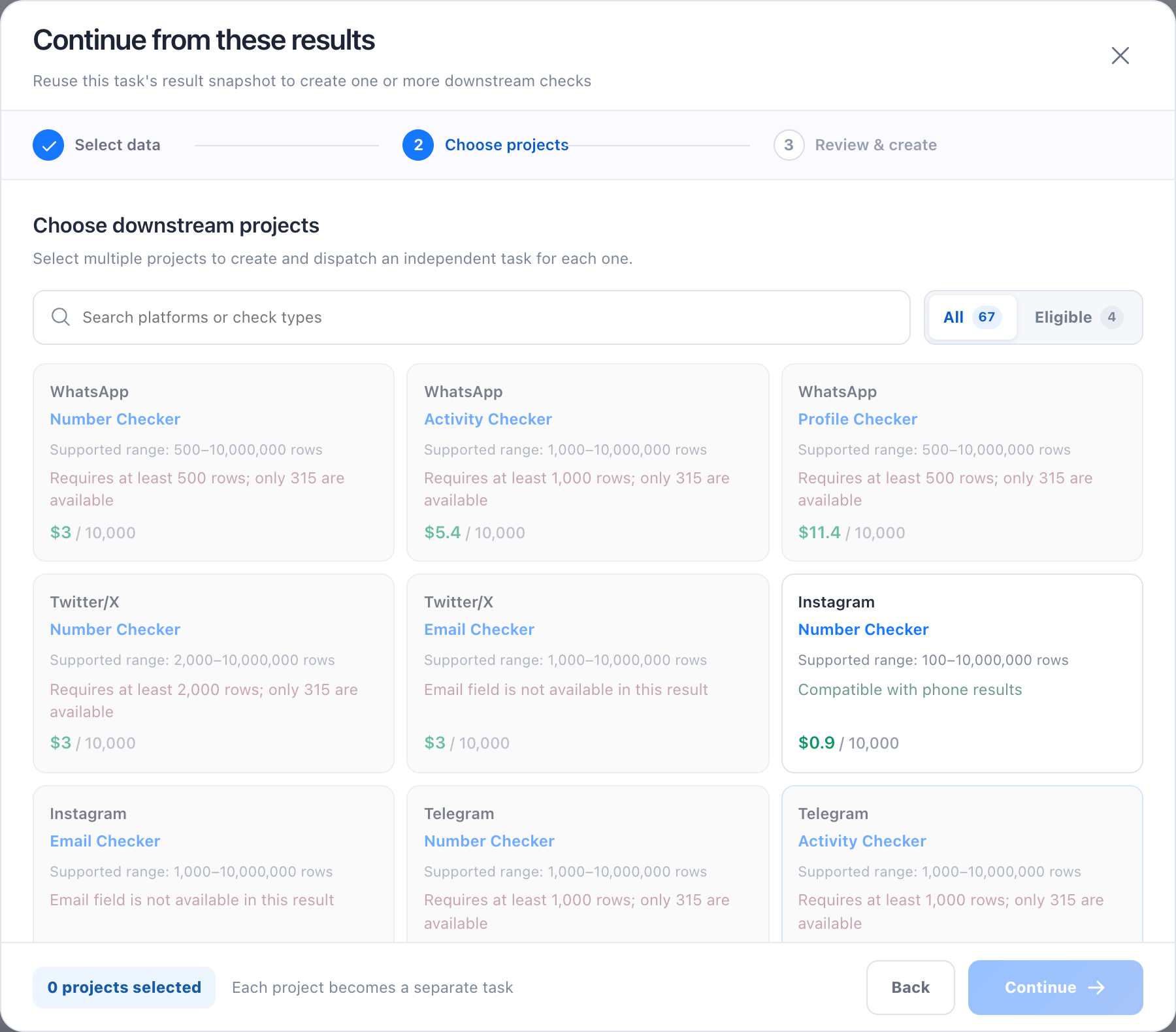Click Supported range: 2,000–10,000,000 rows text

tap(192, 660)
